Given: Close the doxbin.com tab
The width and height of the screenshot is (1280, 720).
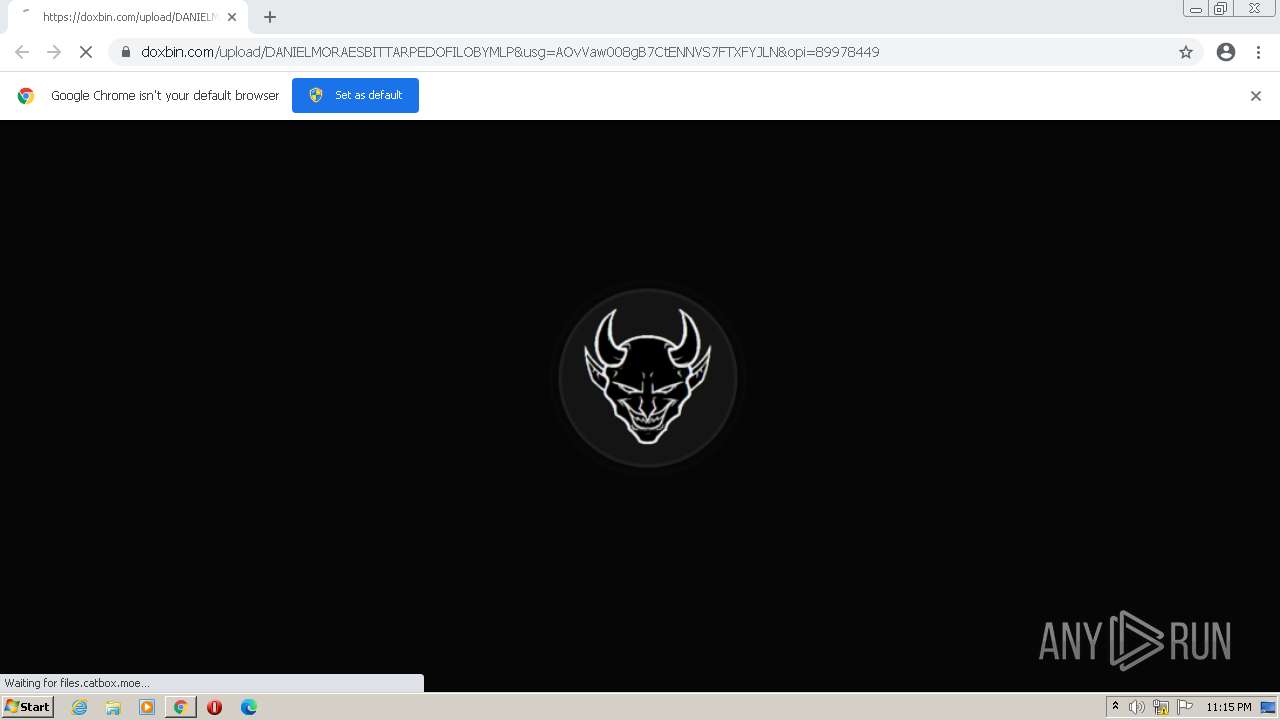Looking at the screenshot, I should 232,17.
